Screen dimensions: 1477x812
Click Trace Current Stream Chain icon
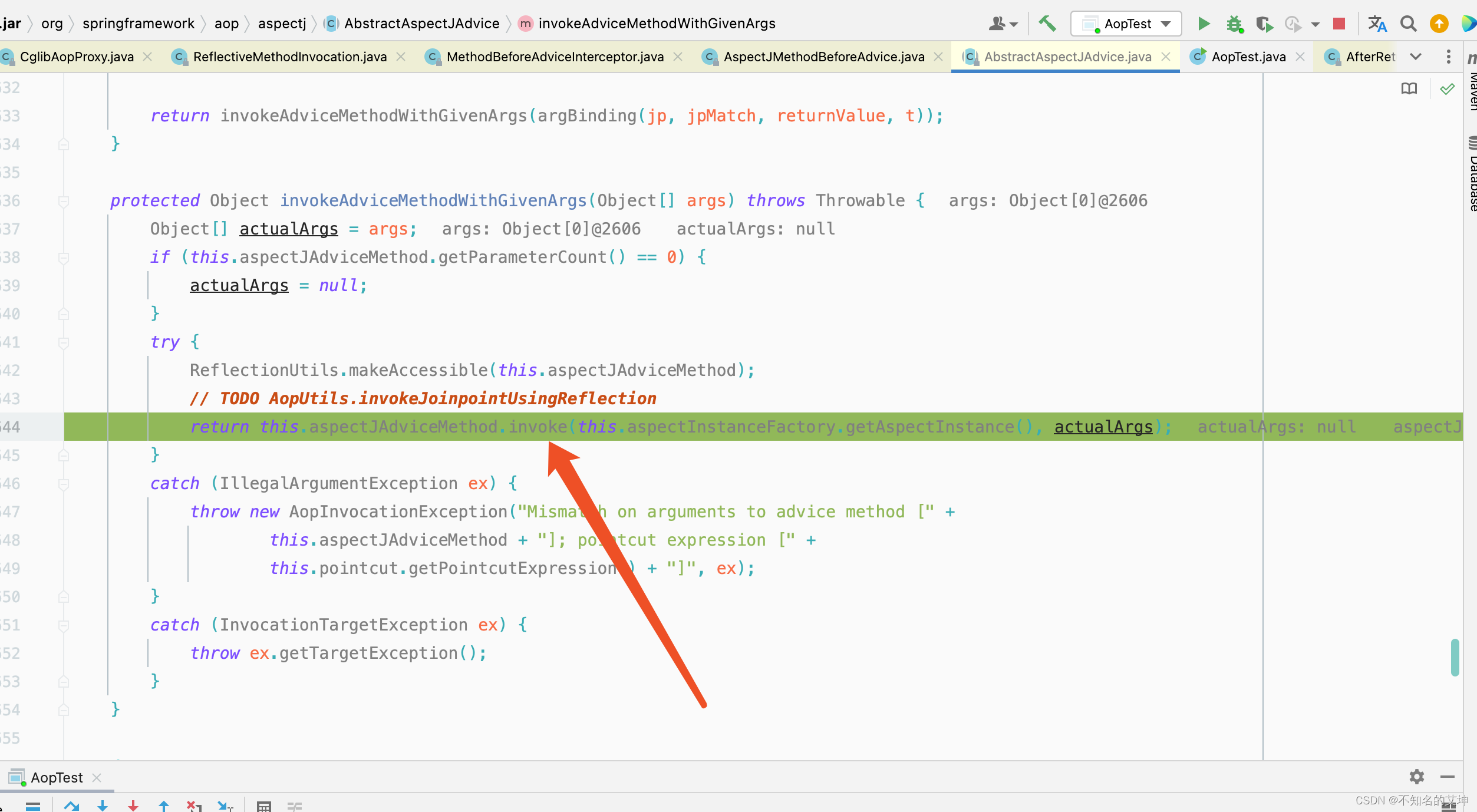click(x=295, y=806)
